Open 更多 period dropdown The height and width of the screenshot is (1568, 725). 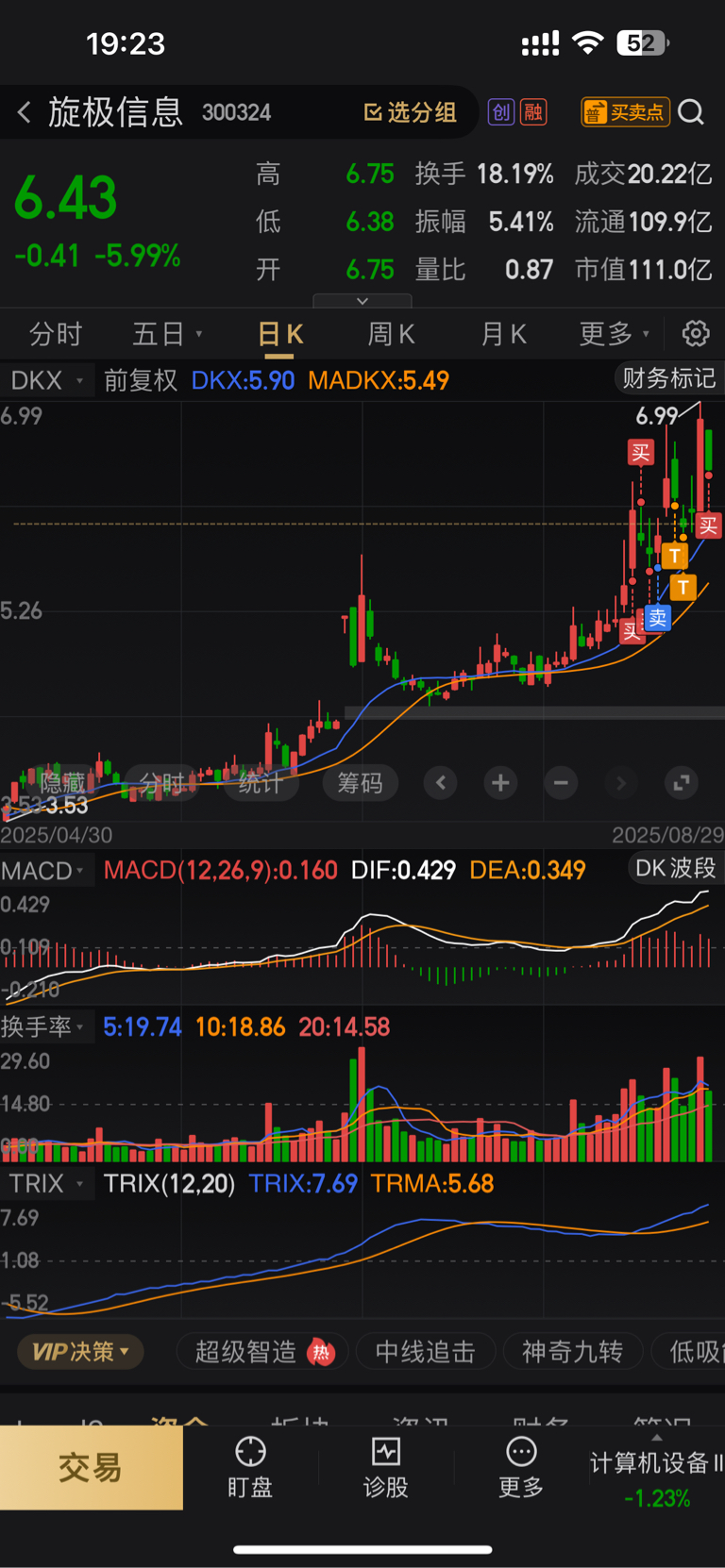(x=615, y=334)
